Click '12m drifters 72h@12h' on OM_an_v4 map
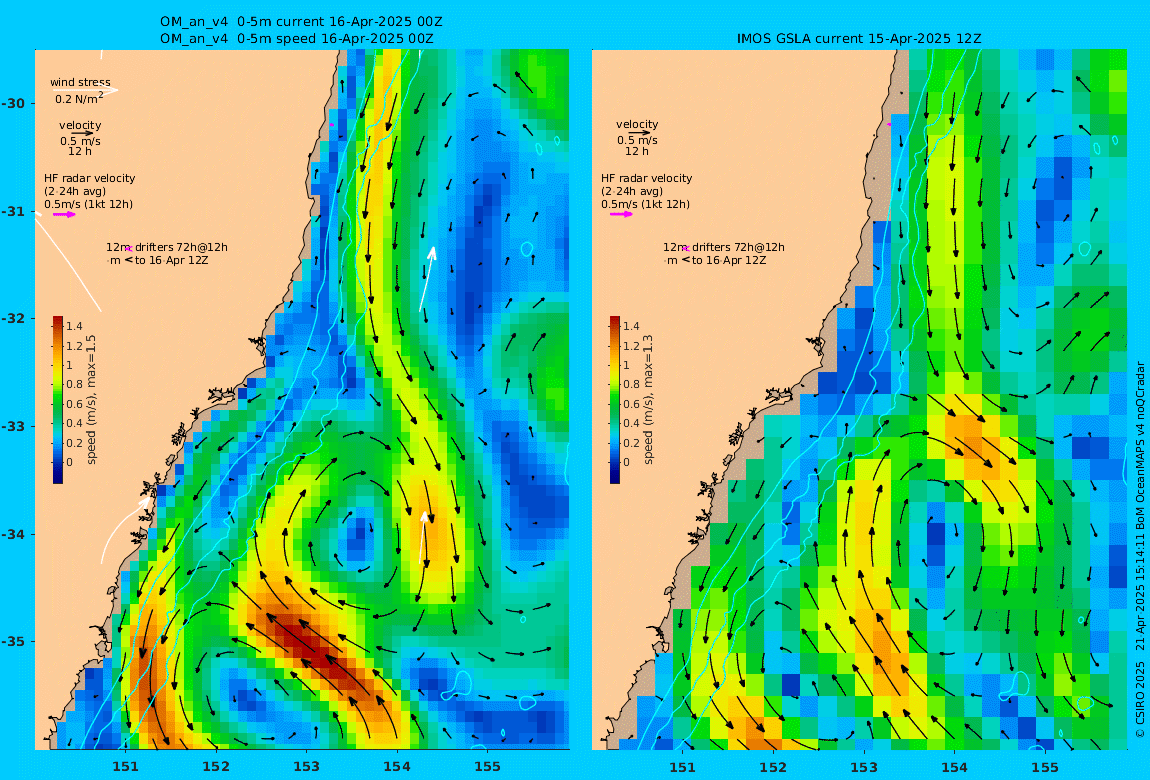The height and width of the screenshot is (780, 1150). click(167, 247)
